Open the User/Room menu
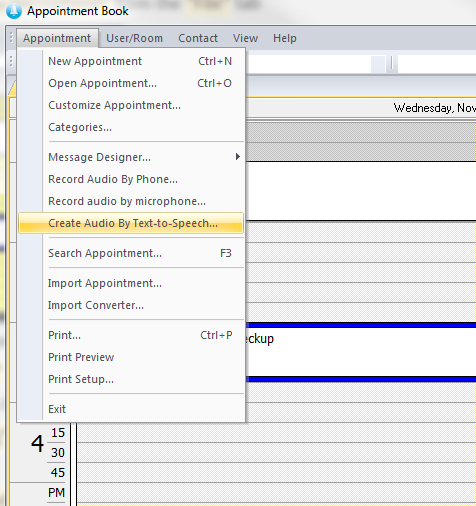 [x=134, y=38]
